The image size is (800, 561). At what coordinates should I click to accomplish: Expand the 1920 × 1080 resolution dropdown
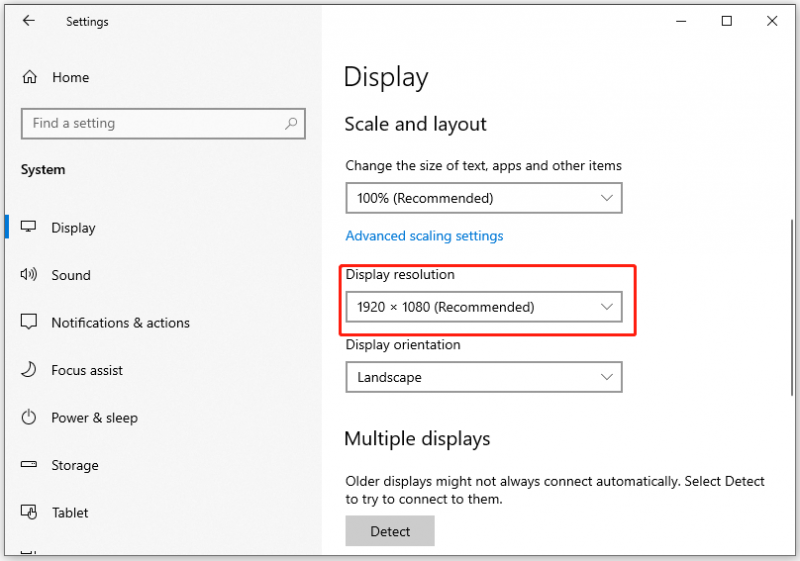[x=484, y=307]
